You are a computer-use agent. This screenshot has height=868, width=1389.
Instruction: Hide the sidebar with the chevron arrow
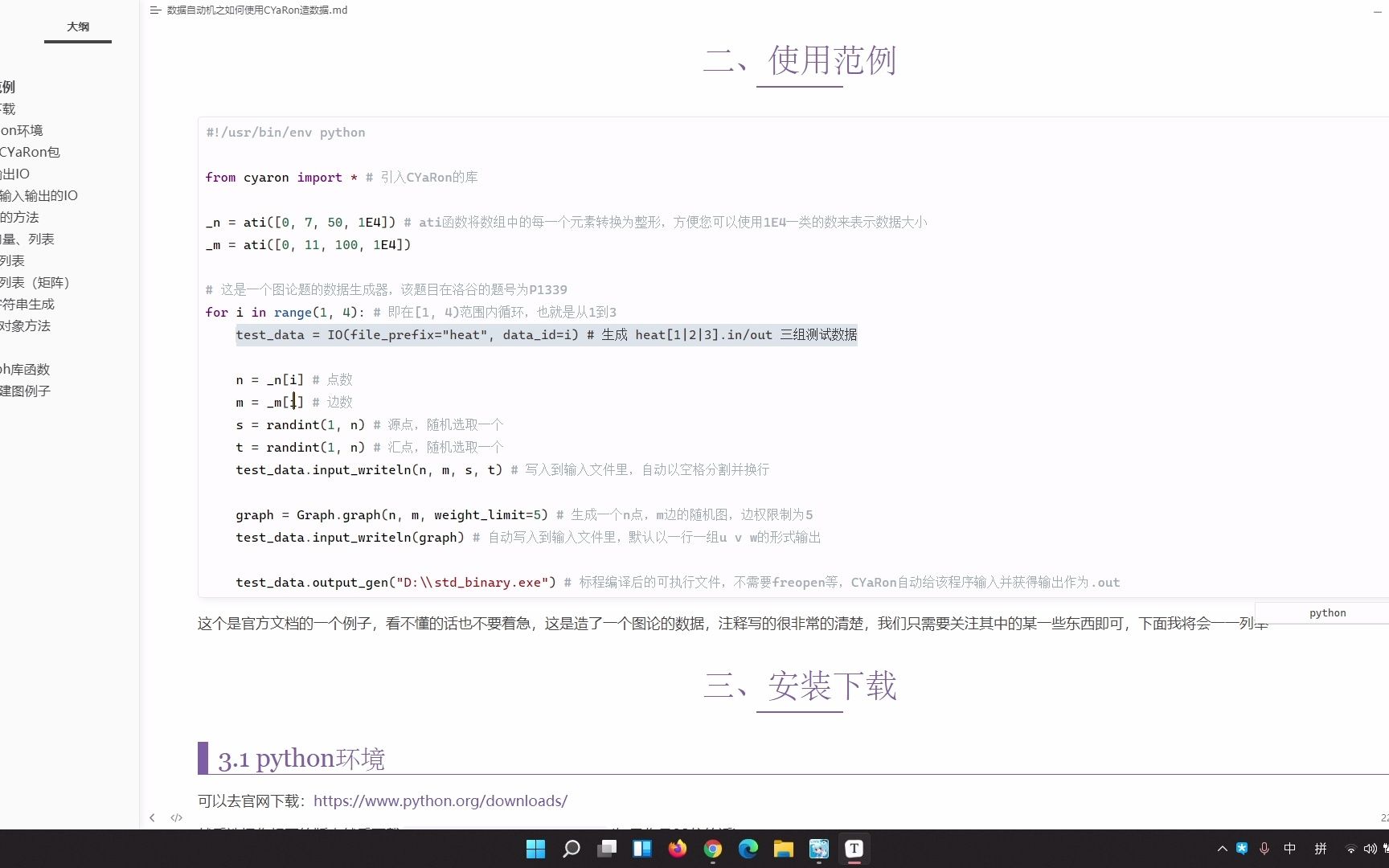tap(152, 817)
